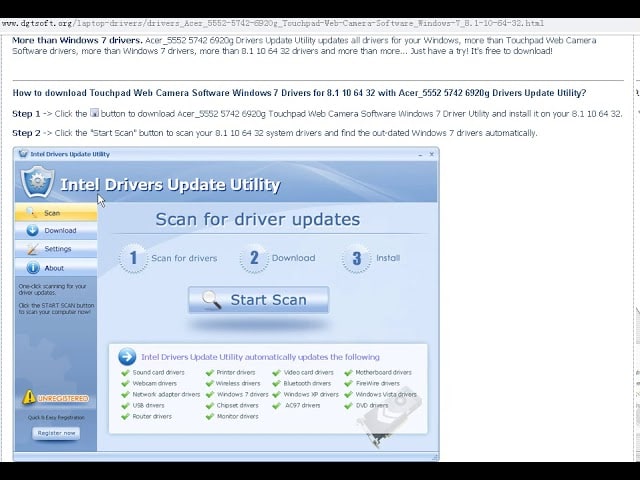
Task: Click the check mark beside AC97 drivers
Action: (x=276, y=405)
